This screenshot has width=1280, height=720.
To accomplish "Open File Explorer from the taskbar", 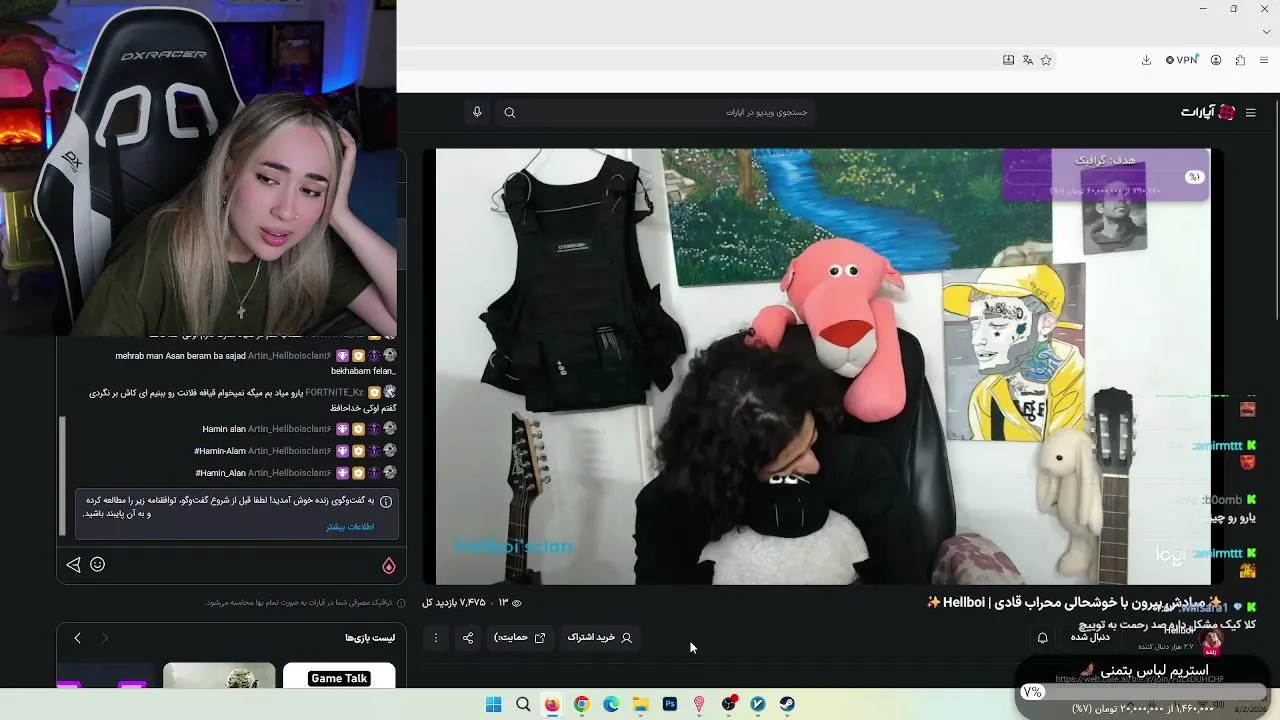I will click(x=640, y=705).
